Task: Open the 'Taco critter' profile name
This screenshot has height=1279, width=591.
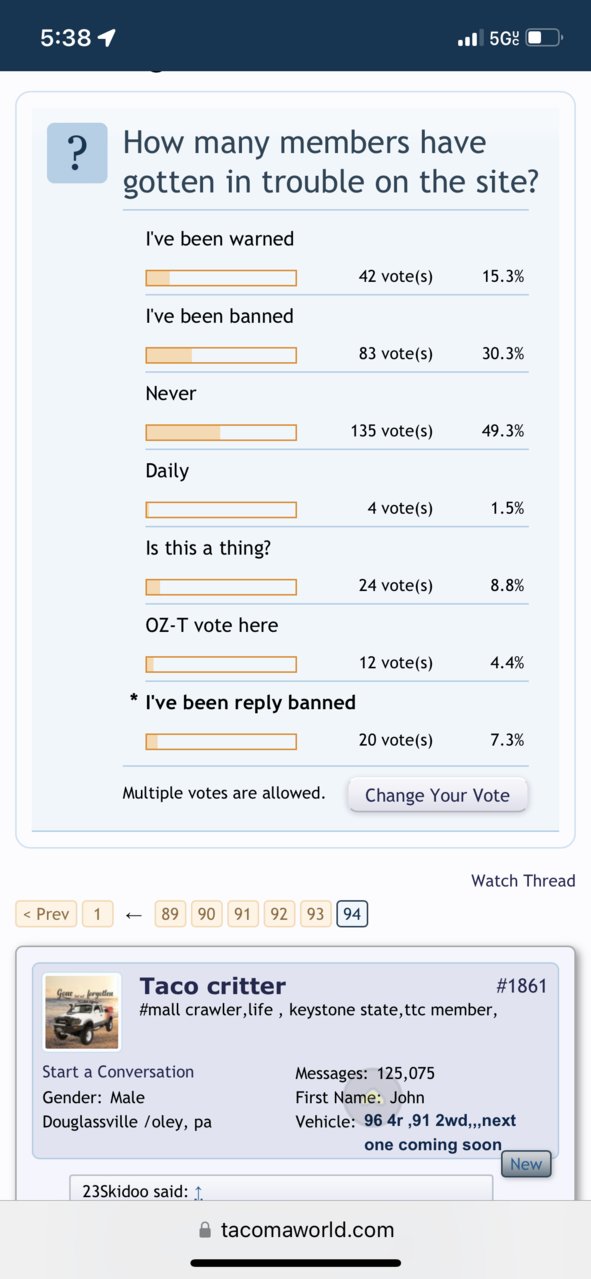Action: coord(213,986)
